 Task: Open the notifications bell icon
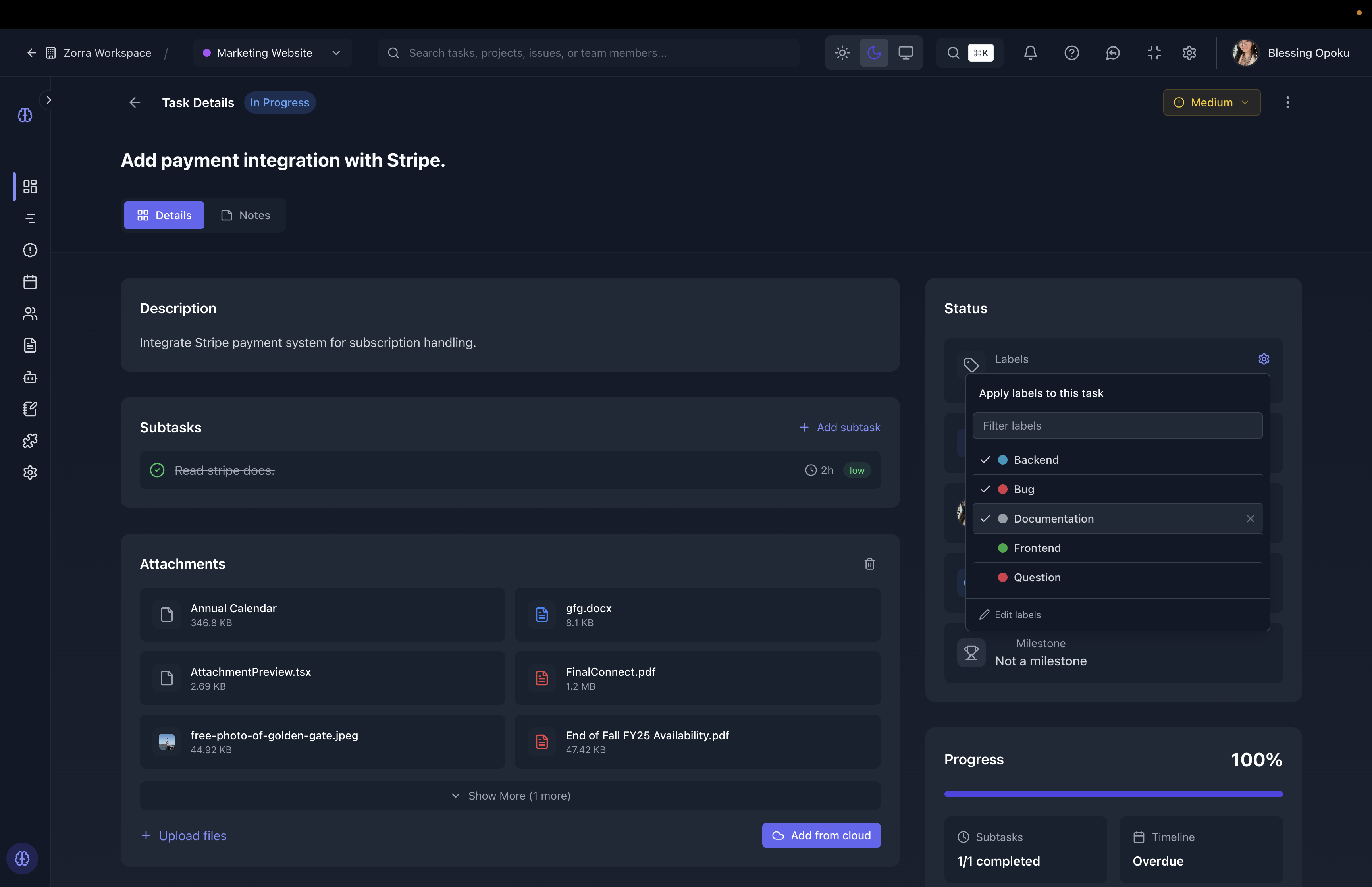(1030, 53)
